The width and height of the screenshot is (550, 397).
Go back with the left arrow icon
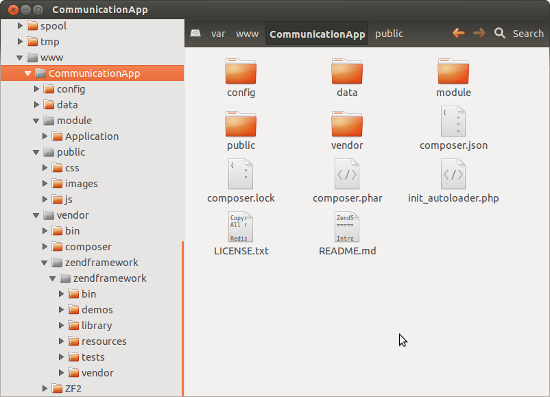(459, 33)
